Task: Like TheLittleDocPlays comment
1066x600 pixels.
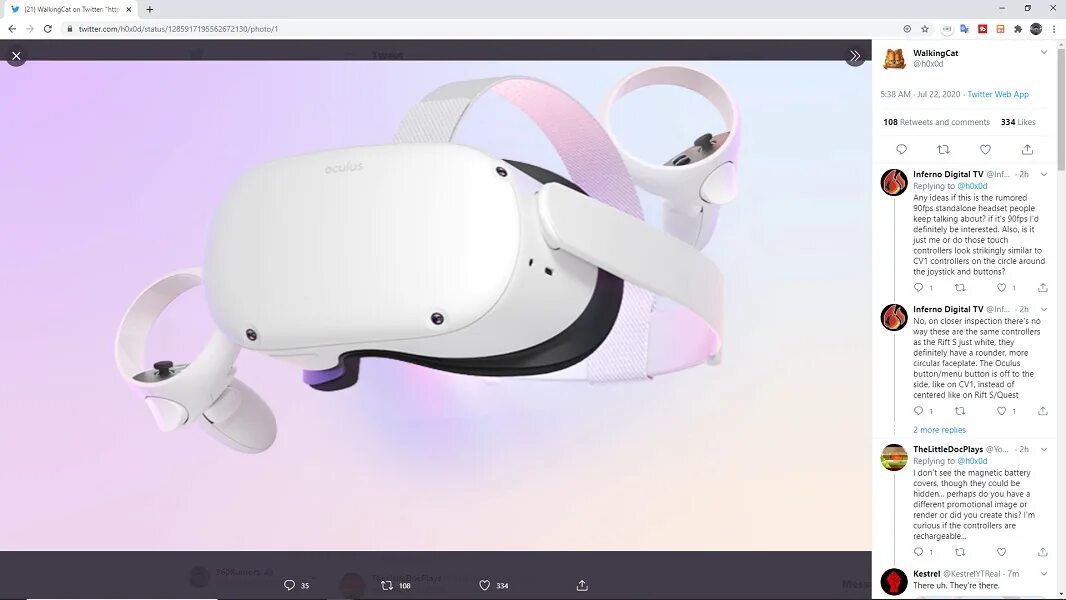Action: pos(1001,552)
